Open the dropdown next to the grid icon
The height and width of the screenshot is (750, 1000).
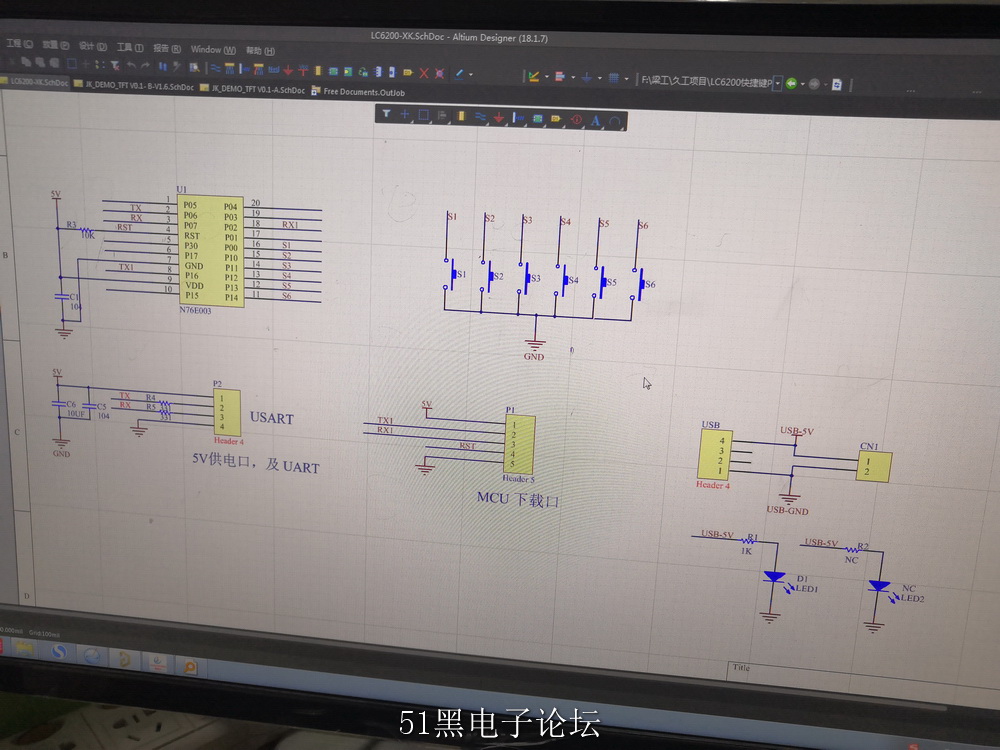[626, 79]
